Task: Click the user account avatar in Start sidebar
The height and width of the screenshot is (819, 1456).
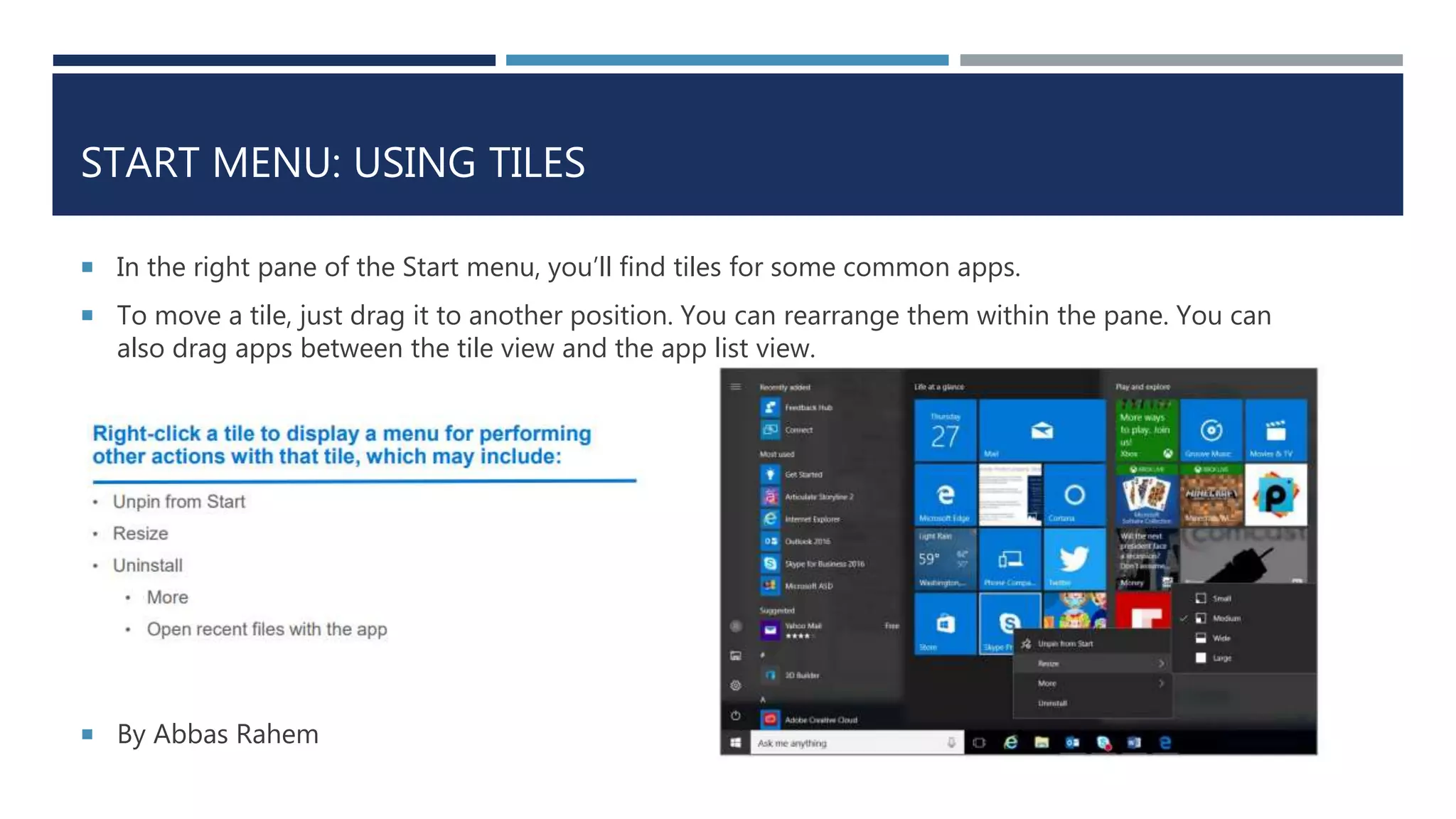Action: [x=736, y=626]
